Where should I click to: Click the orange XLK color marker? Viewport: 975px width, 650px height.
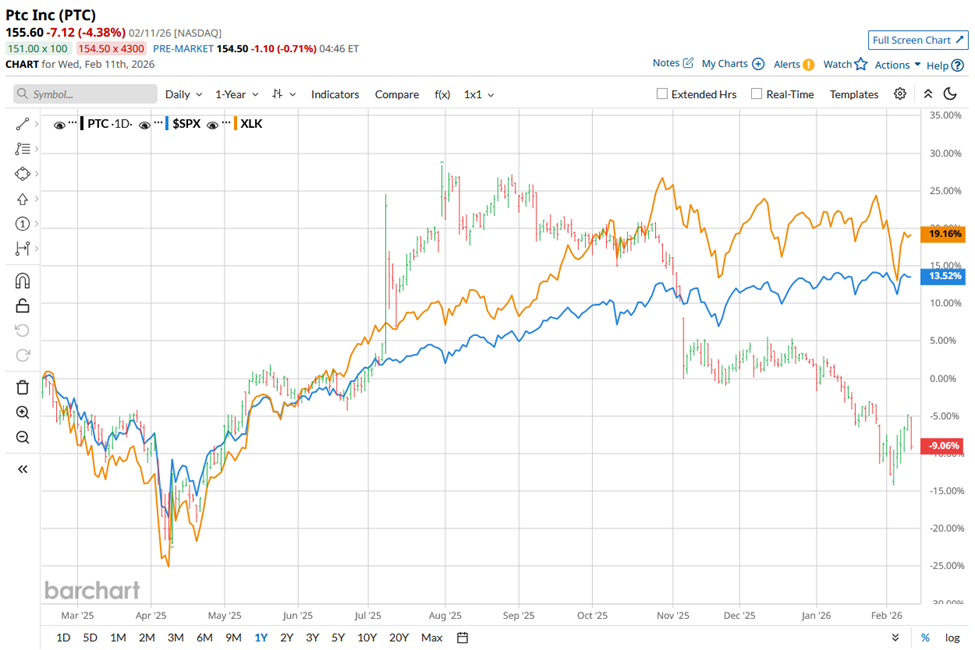235,123
